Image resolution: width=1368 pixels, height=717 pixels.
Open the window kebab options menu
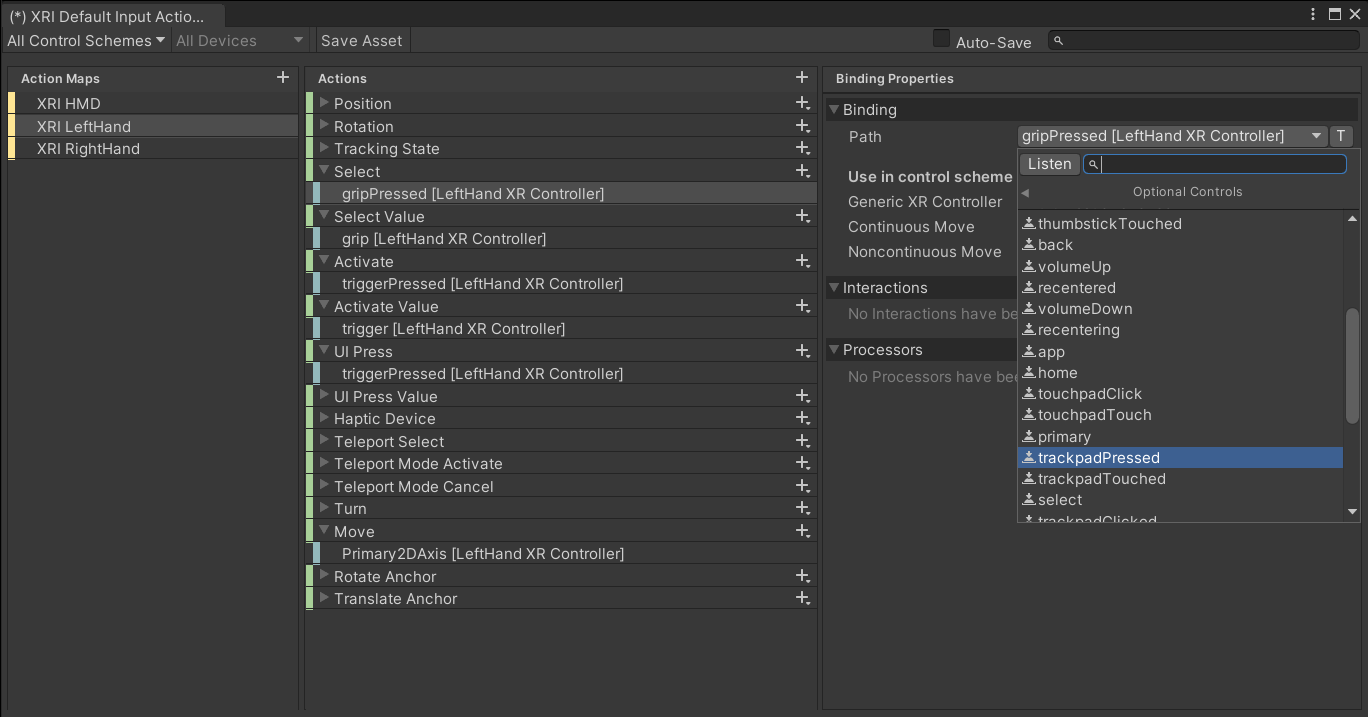pyautogui.click(x=1314, y=14)
